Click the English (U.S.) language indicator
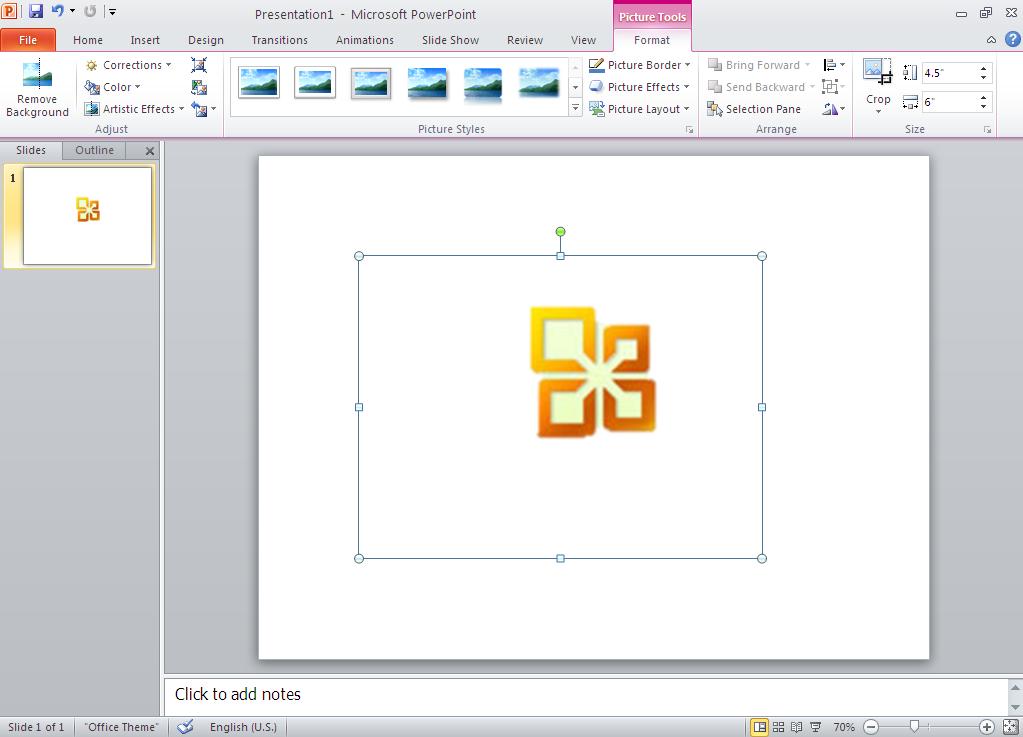This screenshot has width=1023, height=737. click(243, 727)
